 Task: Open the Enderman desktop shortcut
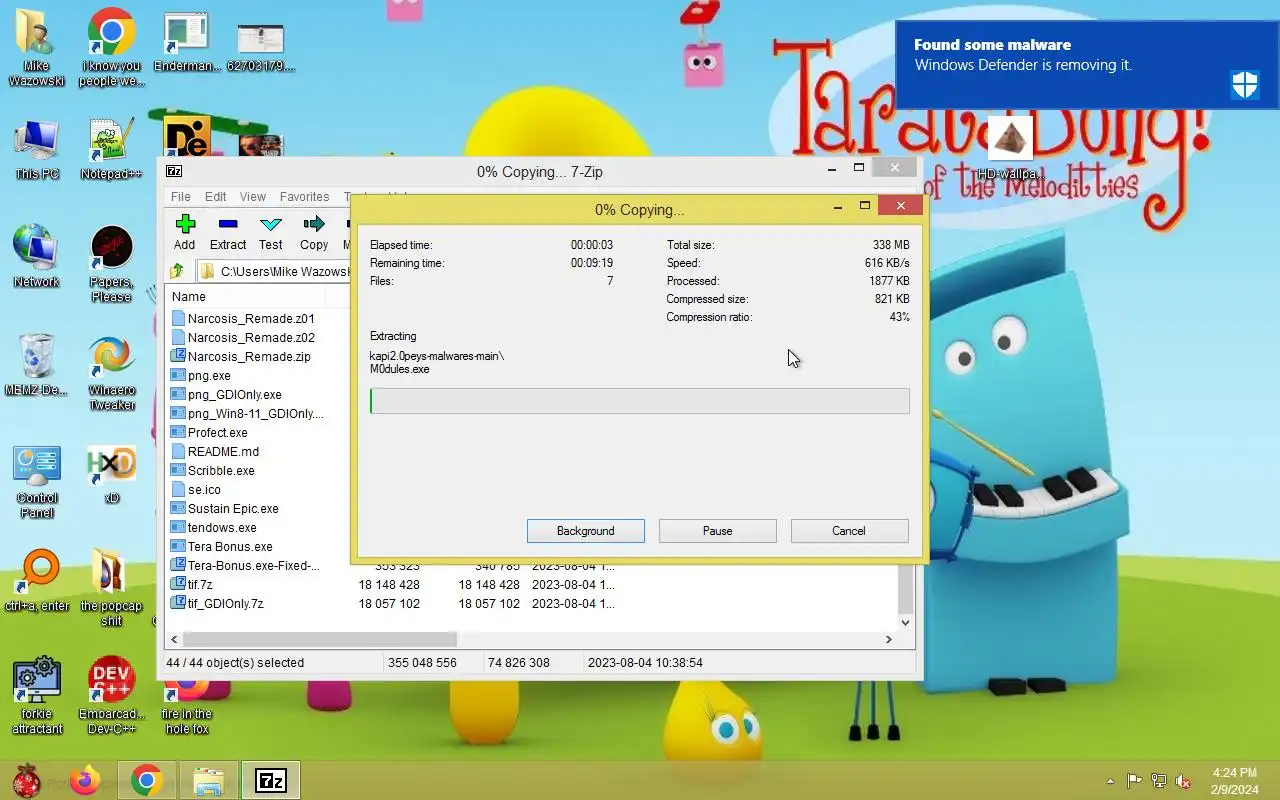coord(186,42)
